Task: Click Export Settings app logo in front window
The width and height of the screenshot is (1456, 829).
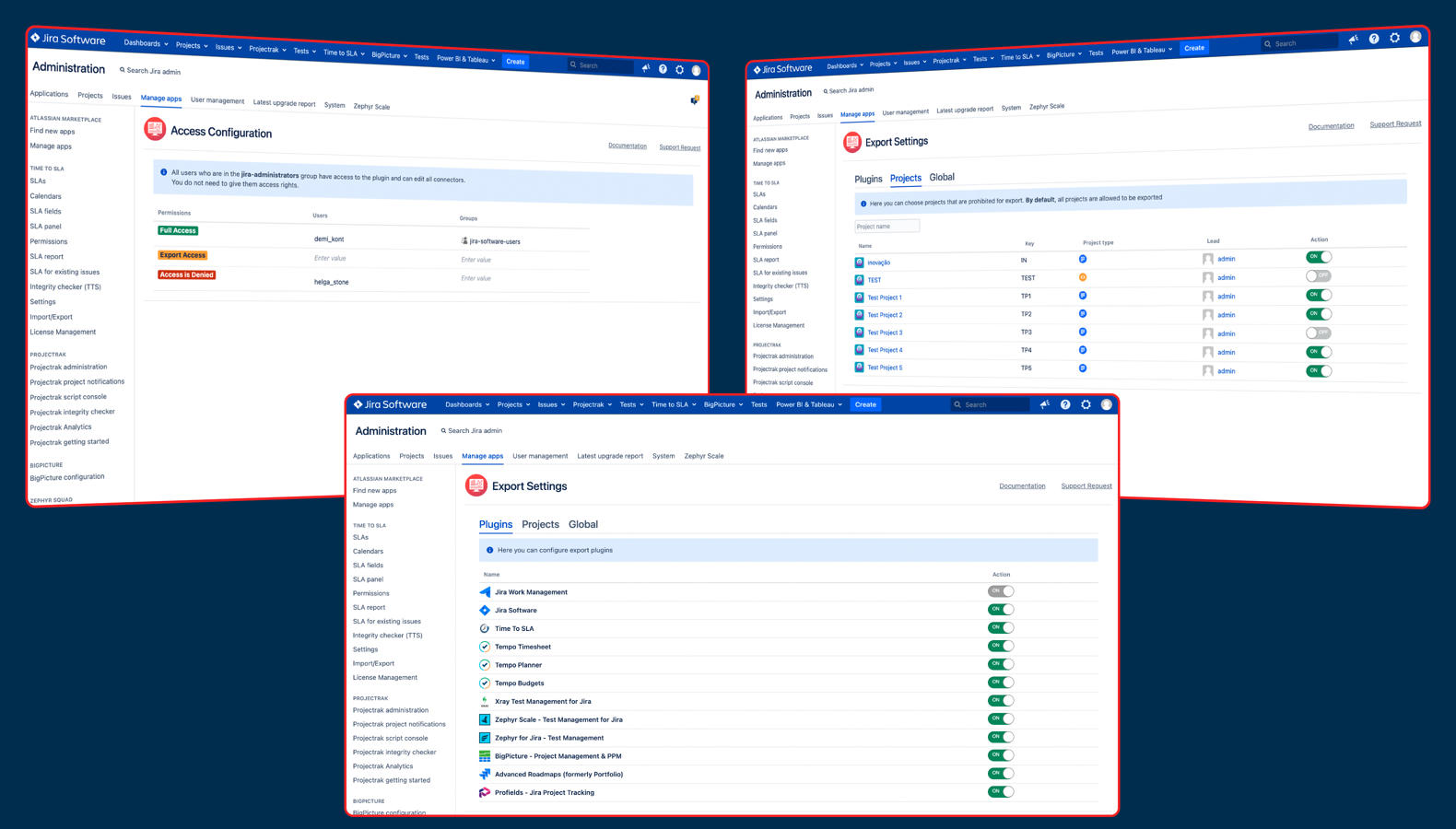Action: click(x=476, y=485)
